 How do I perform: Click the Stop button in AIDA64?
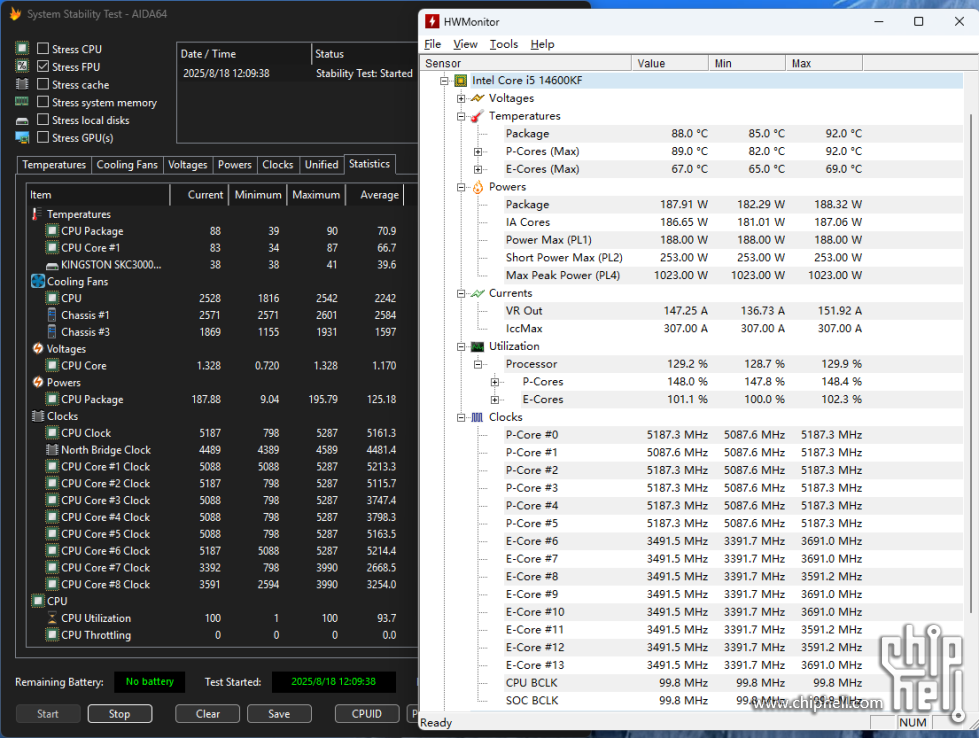tap(120, 714)
